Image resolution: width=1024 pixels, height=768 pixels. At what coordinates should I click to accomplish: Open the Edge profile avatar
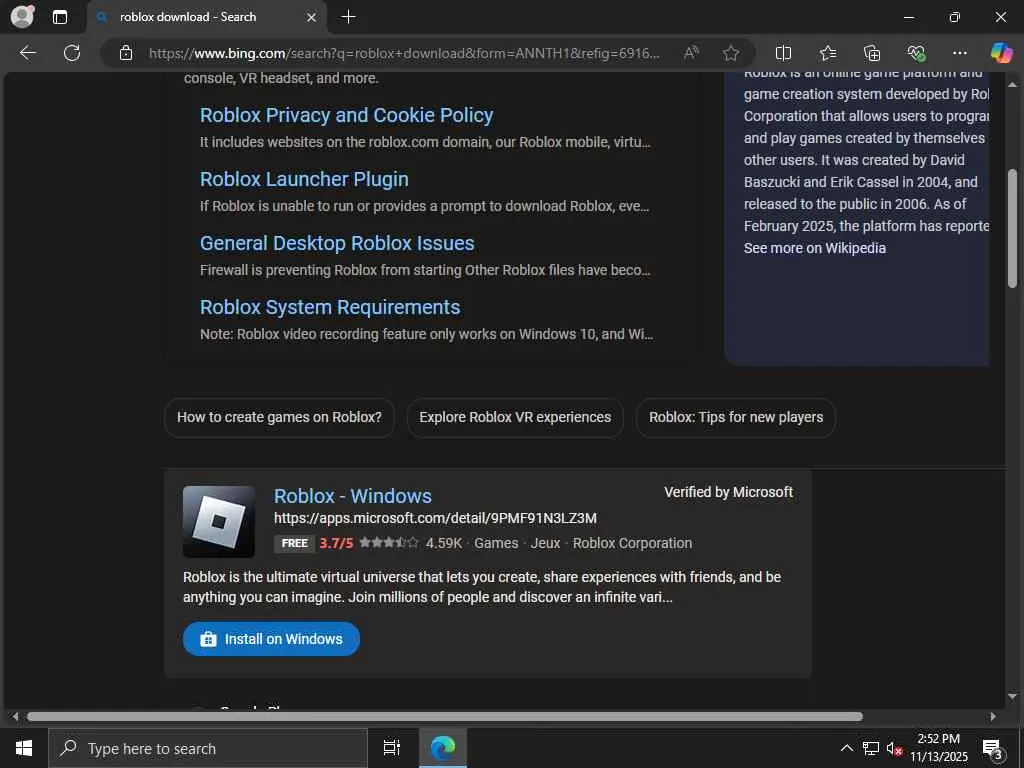point(23,16)
